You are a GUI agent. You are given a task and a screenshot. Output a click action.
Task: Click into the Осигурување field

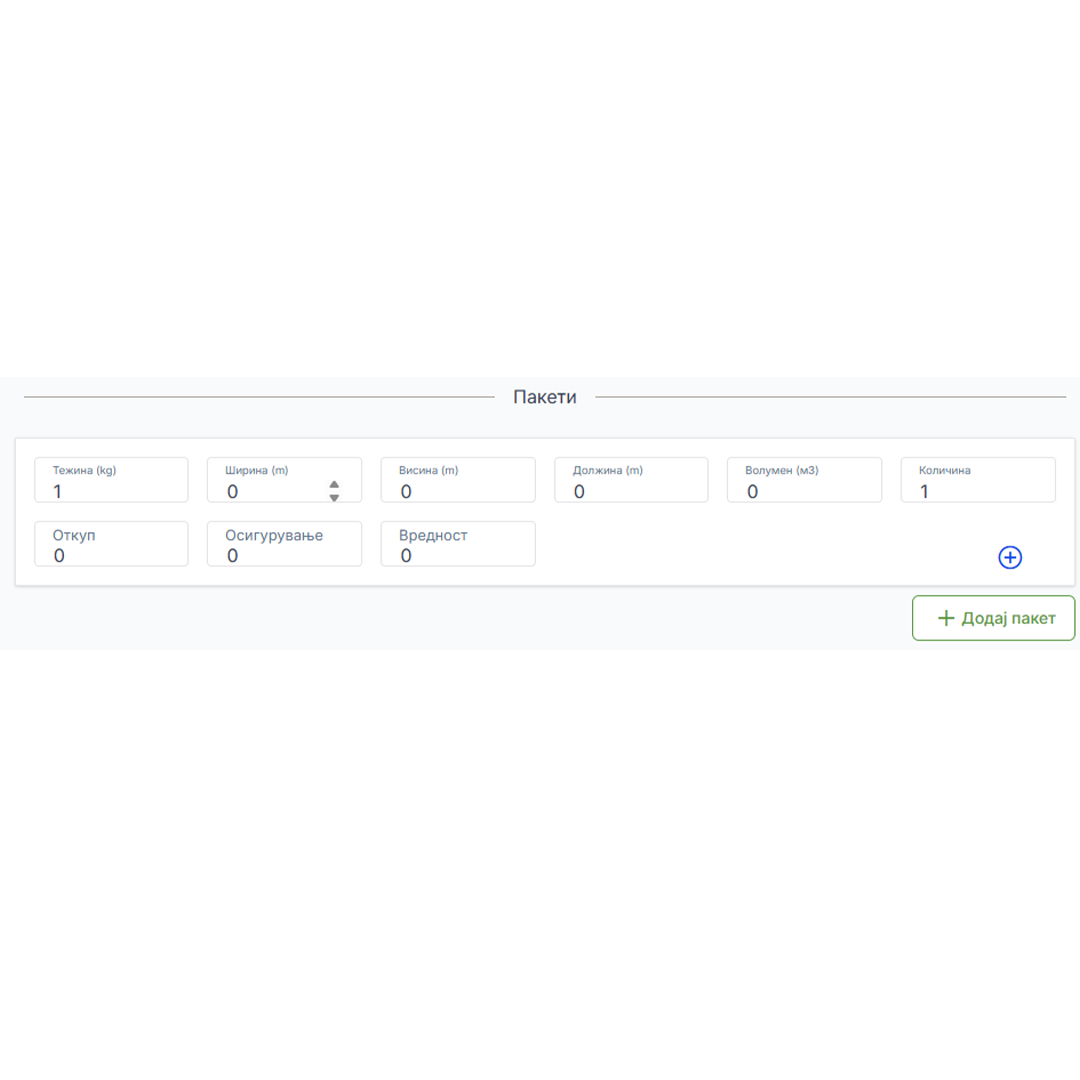point(284,544)
